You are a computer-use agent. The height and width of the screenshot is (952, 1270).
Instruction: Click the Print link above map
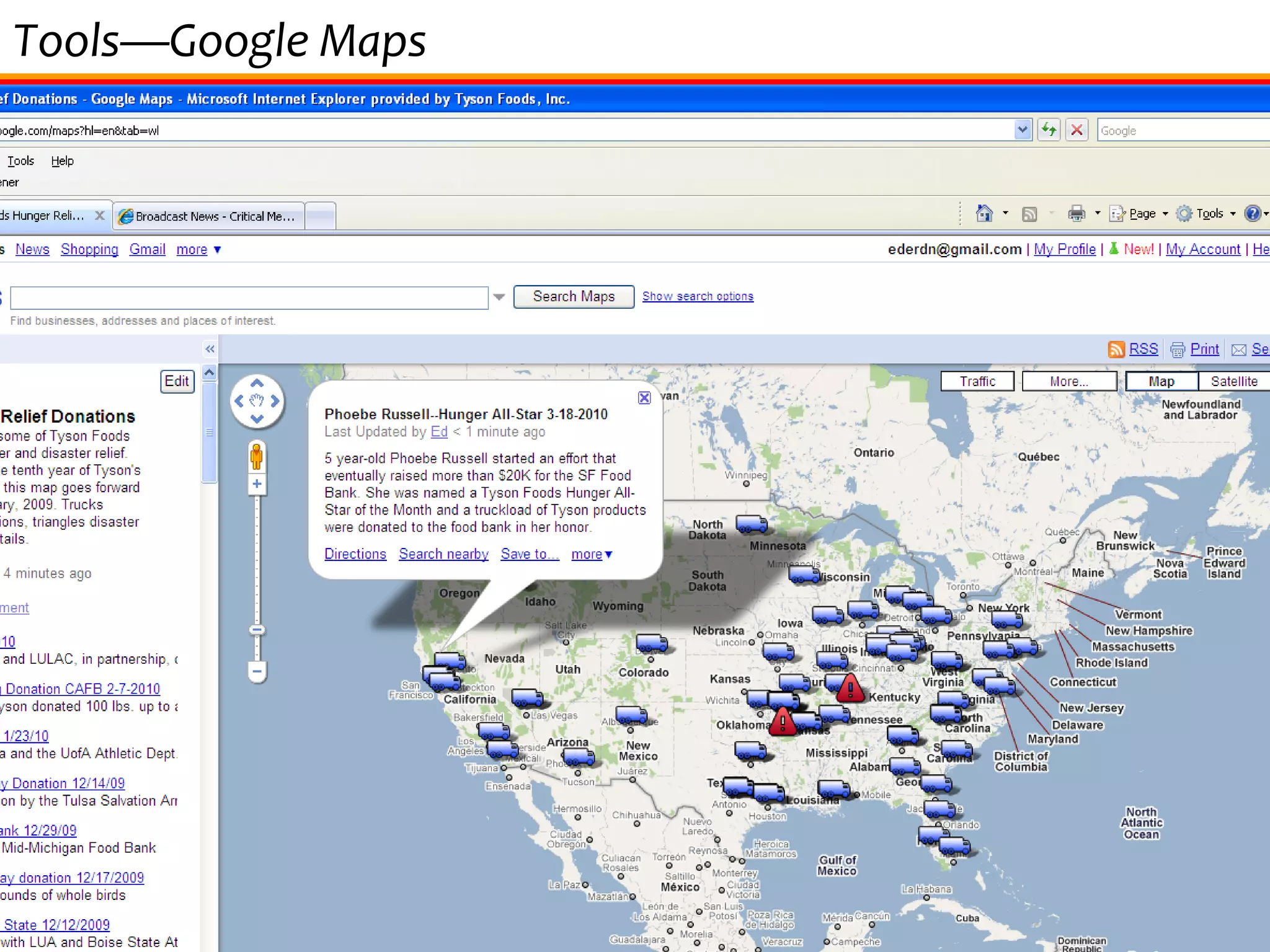point(1204,350)
